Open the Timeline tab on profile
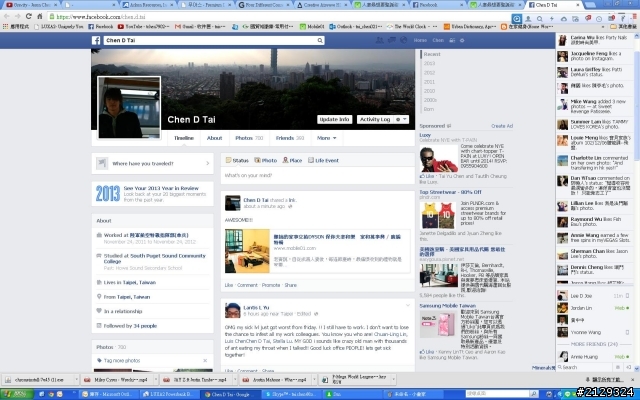 tap(184, 138)
